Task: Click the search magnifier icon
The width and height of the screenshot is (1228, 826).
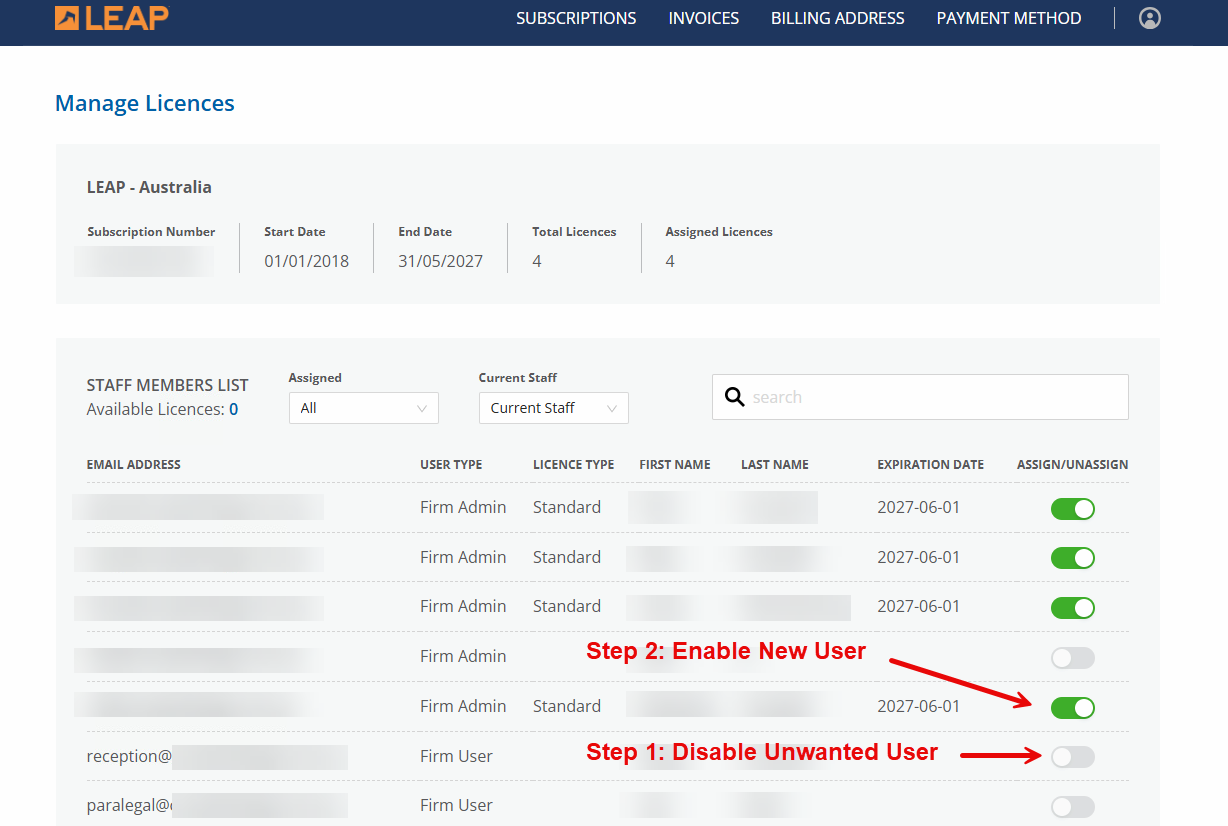Action: 734,397
